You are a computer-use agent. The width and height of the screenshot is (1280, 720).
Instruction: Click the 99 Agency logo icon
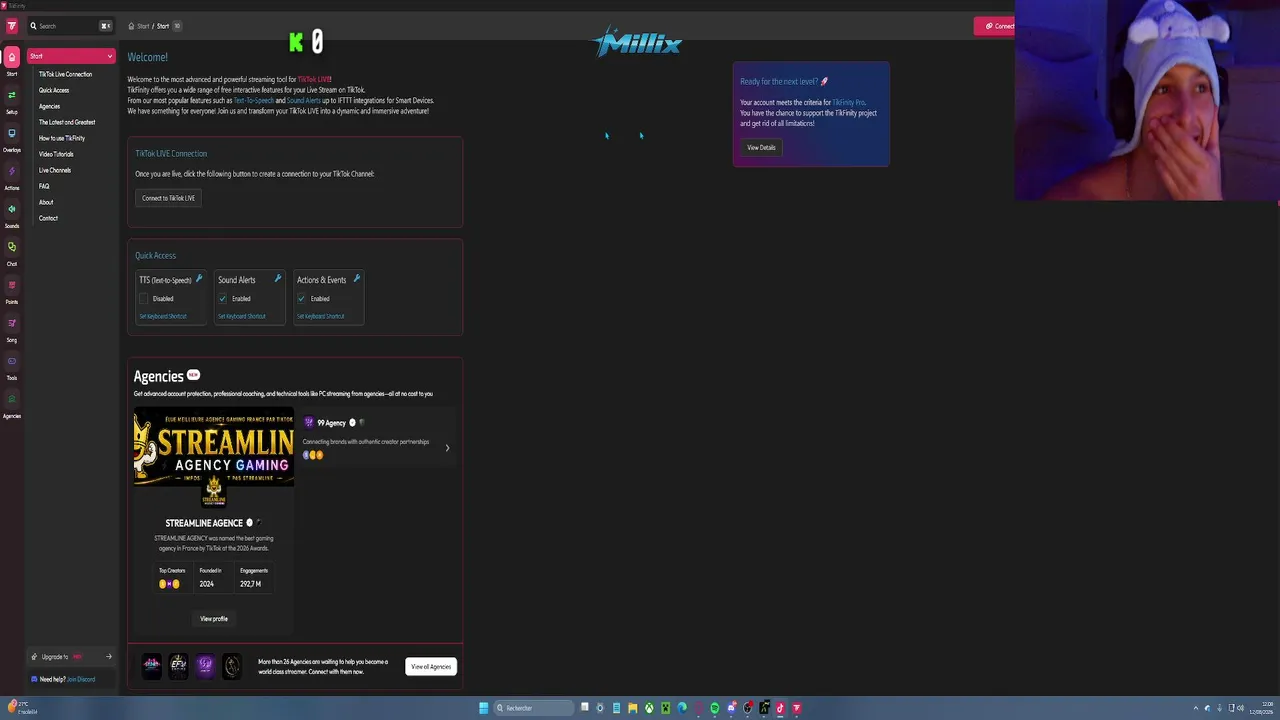coord(309,423)
